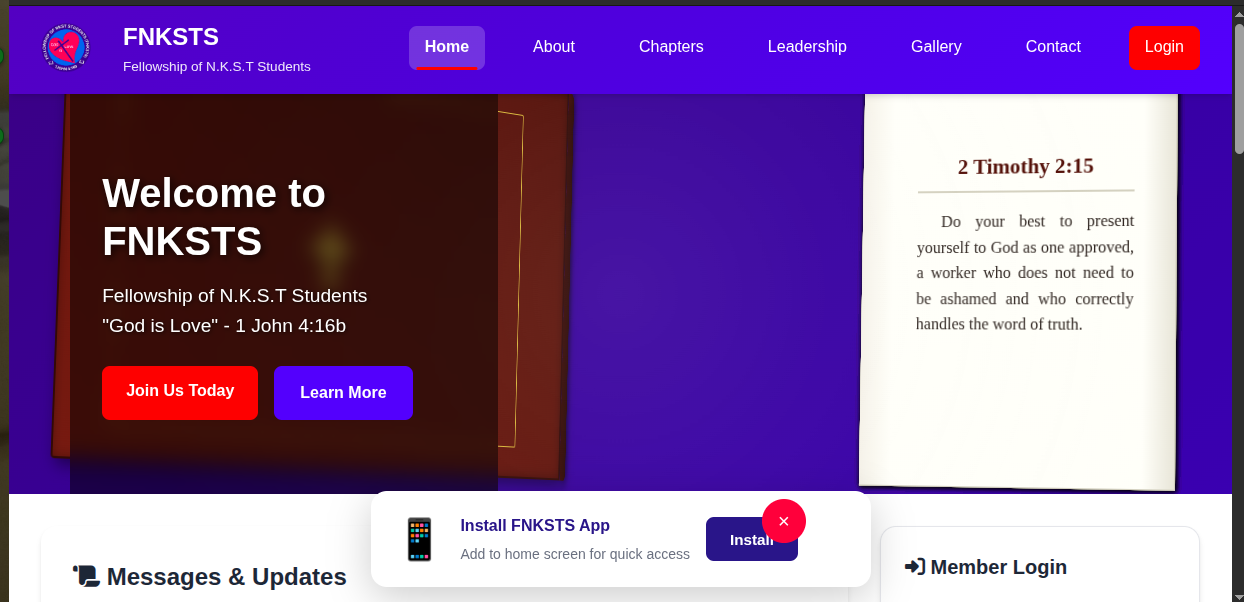Open the Home navigation item
The height and width of the screenshot is (602, 1244).
click(x=446, y=46)
